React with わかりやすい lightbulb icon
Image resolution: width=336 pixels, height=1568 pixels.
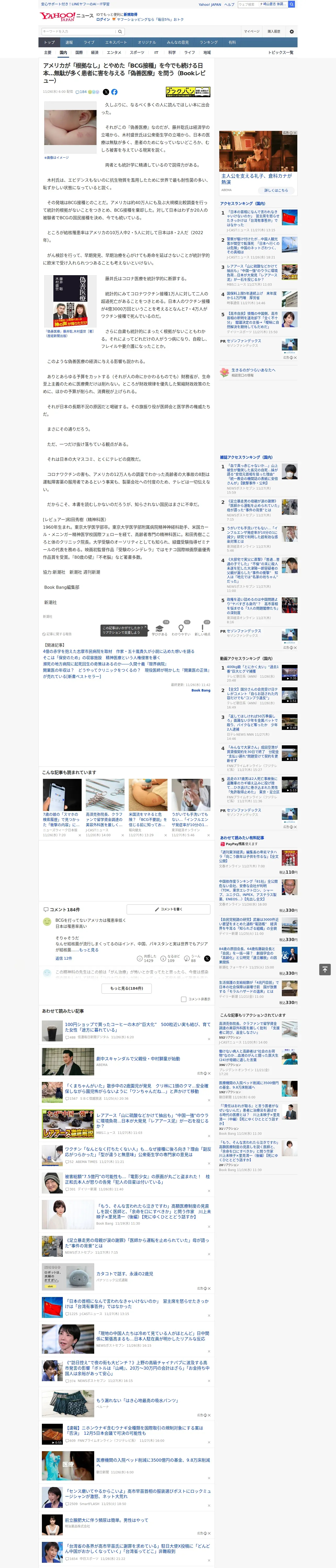click(181, 628)
